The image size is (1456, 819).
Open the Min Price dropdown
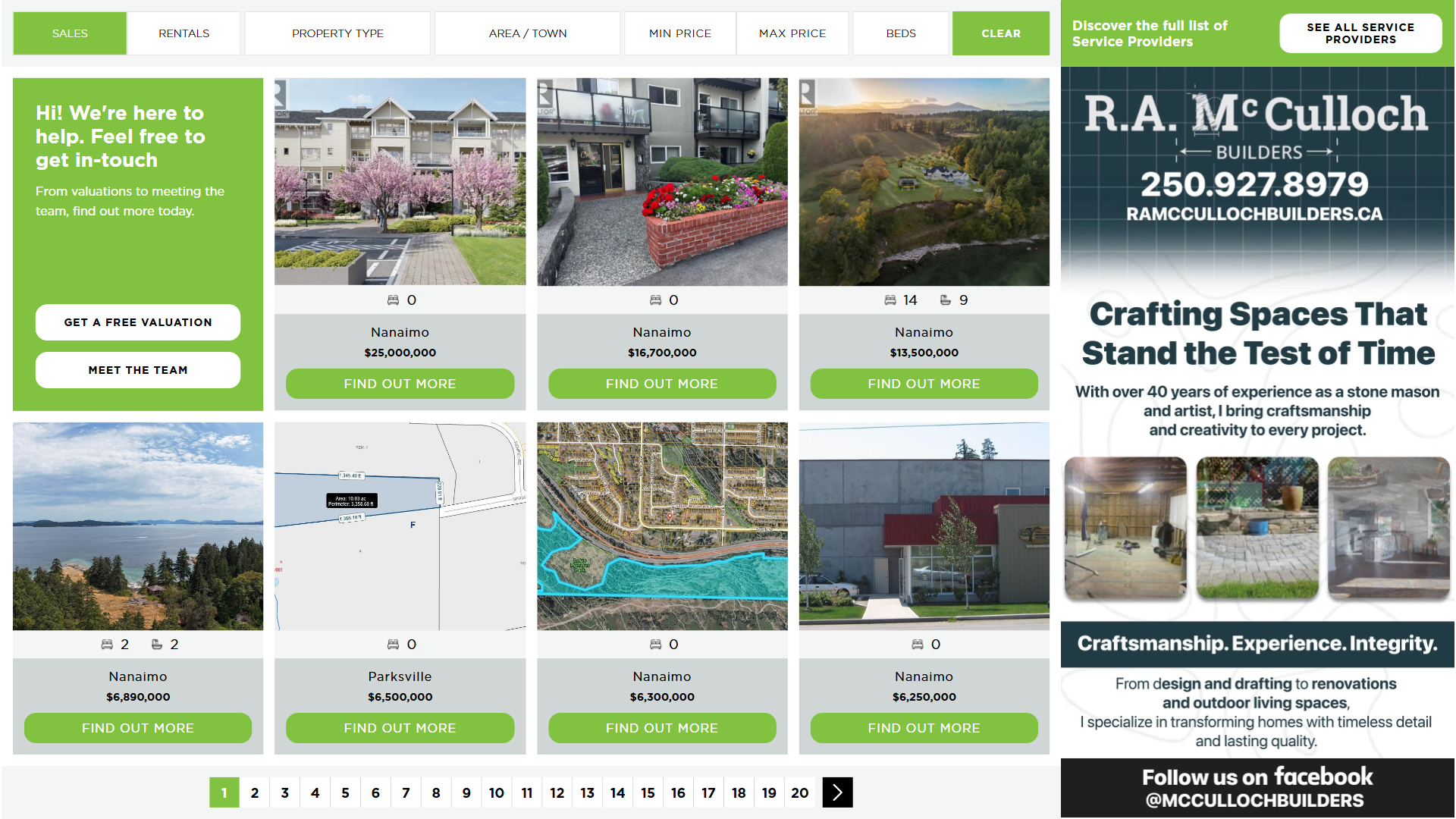click(x=680, y=33)
